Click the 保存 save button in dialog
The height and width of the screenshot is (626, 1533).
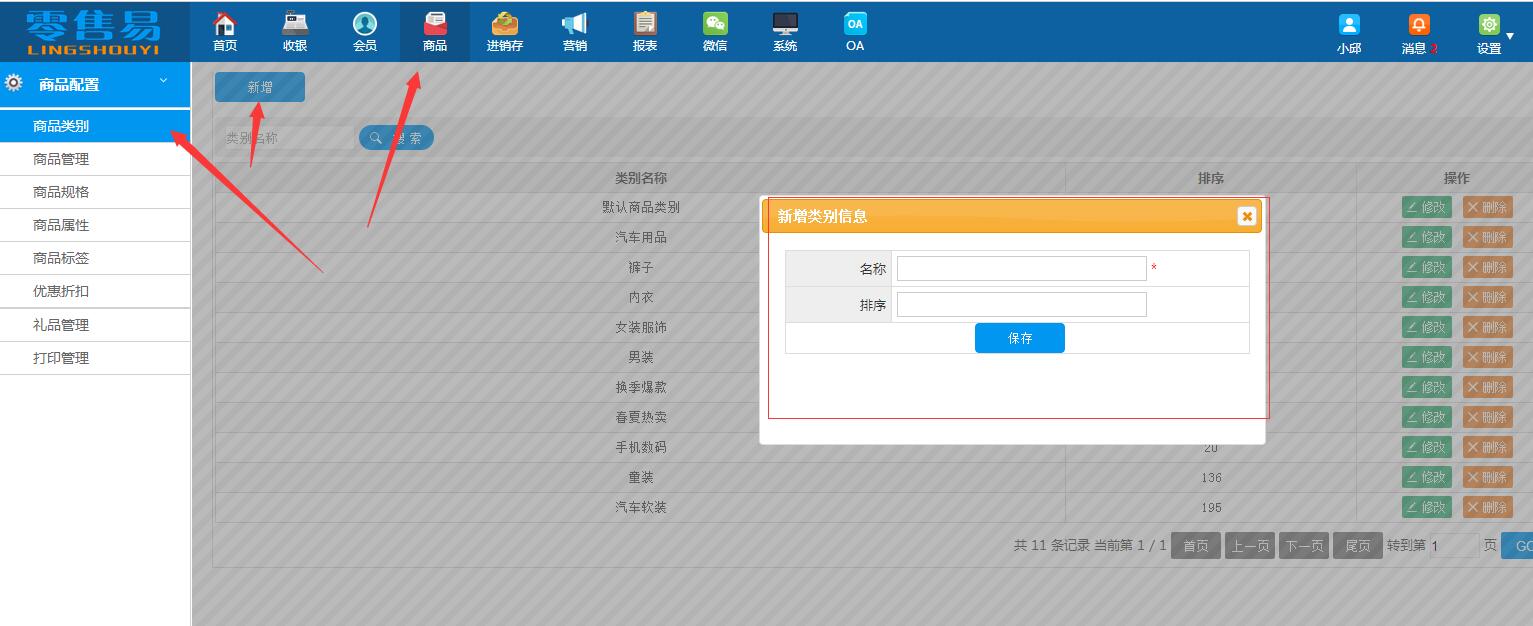coord(1019,338)
